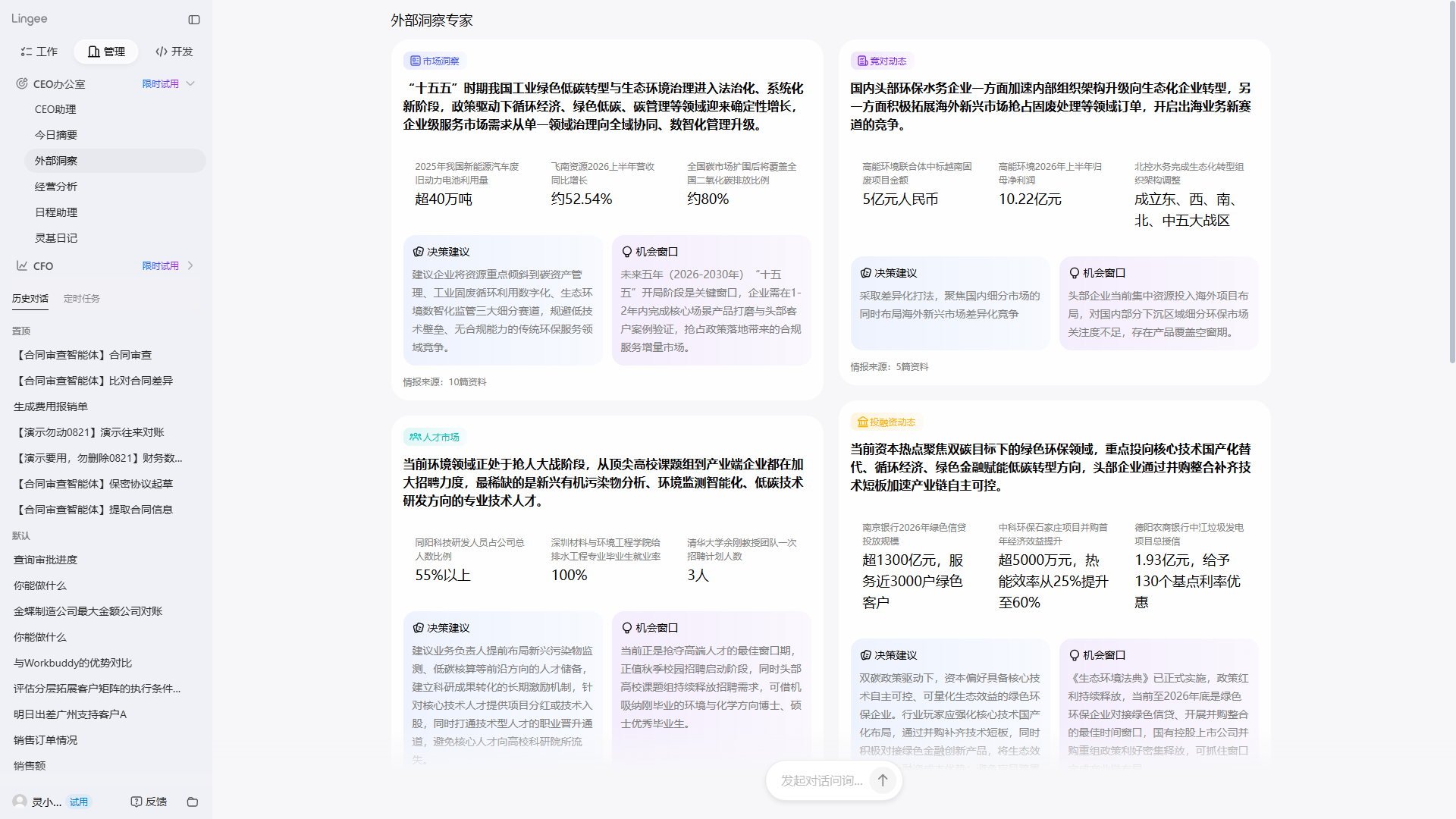The width and height of the screenshot is (1456, 819).
Task: Click the CEO办公室 section icon
Action: point(22,83)
